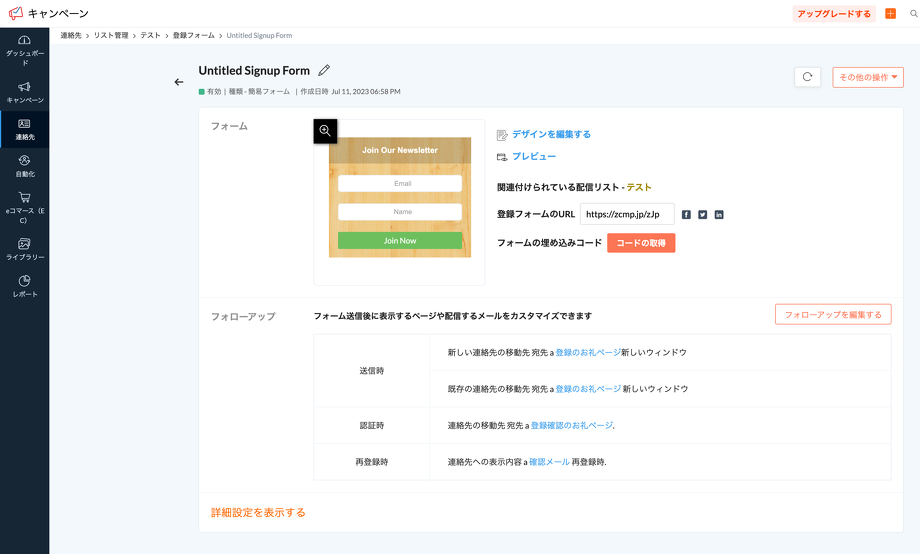
Task: Click the signup form URL field
Action: tap(626, 214)
